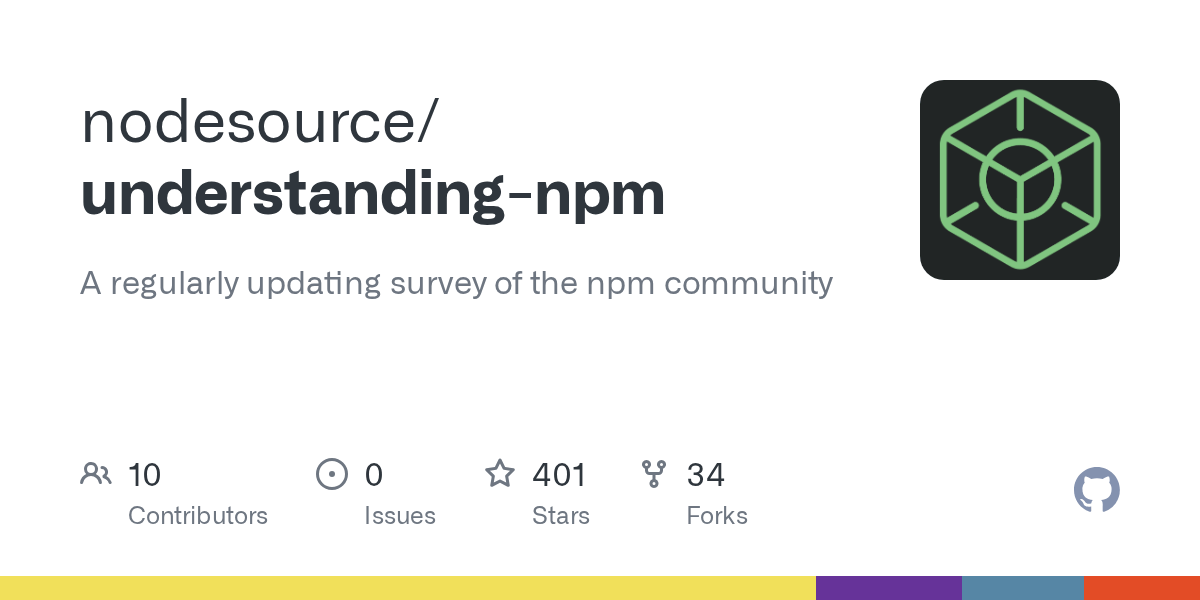Open the nodesource owner name
The width and height of the screenshot is (1200, 600).
[x=258, y=122]
